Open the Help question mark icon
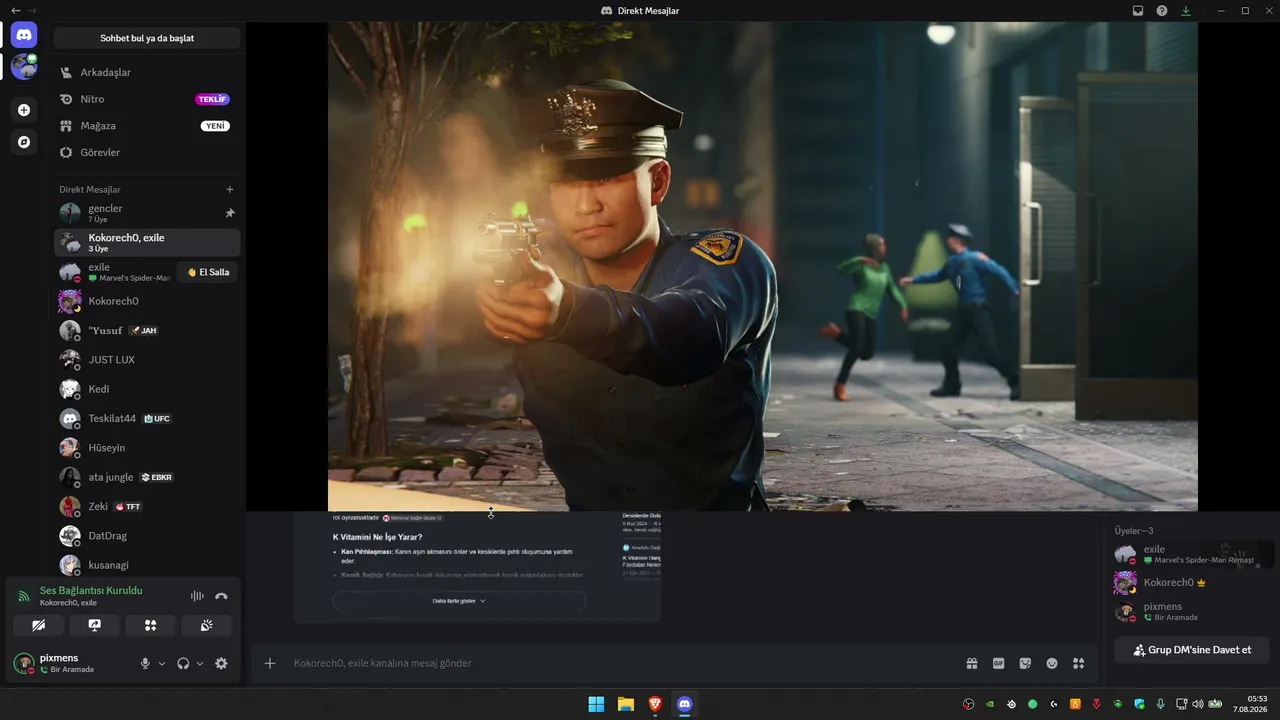Viewport: 1280px width, 720px height. click(1162, 10)
